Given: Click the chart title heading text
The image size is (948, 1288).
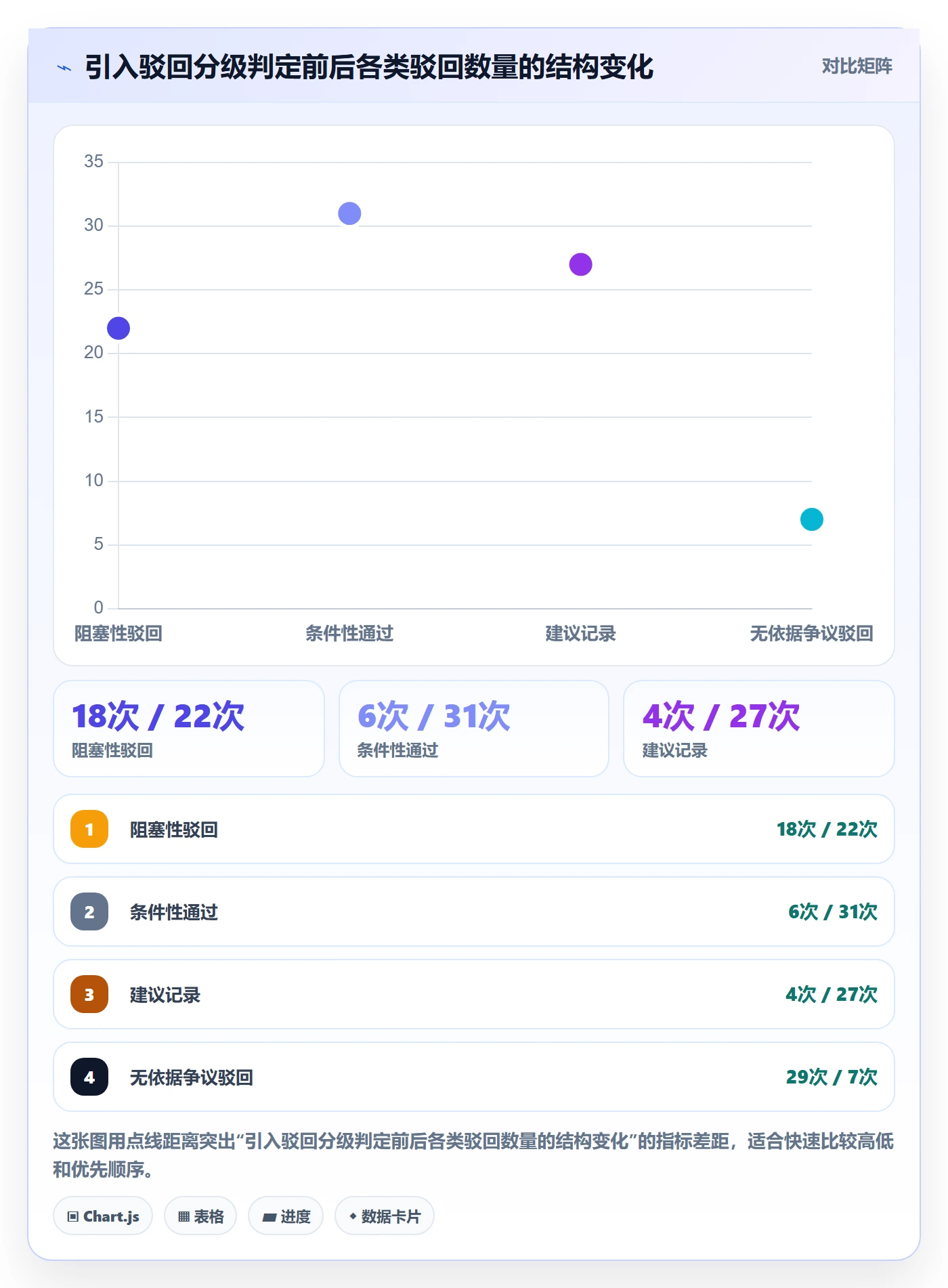Looking at the screenshot, I should pos(368,67).
